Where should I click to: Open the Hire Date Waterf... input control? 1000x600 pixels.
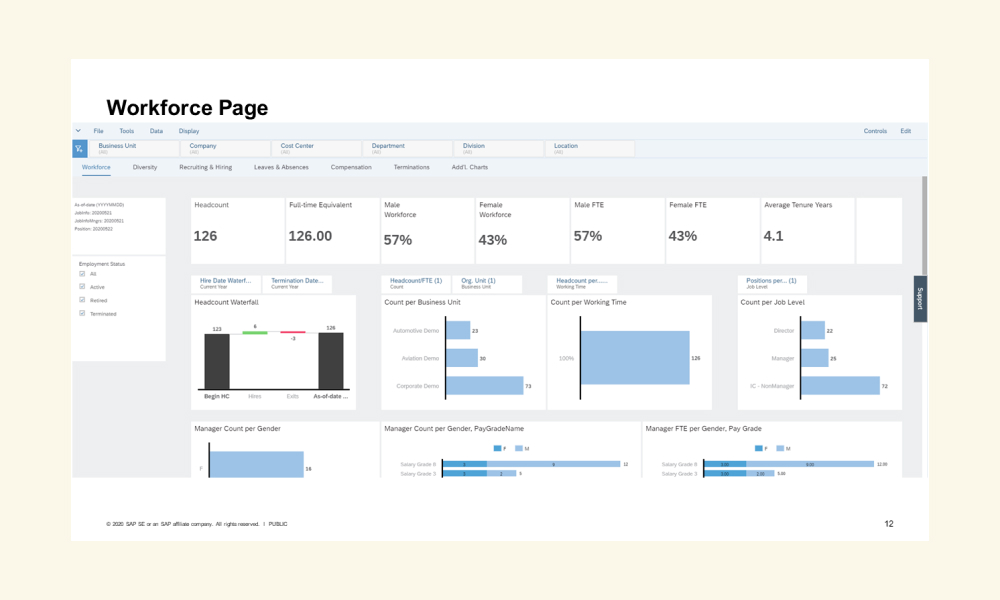226,283
